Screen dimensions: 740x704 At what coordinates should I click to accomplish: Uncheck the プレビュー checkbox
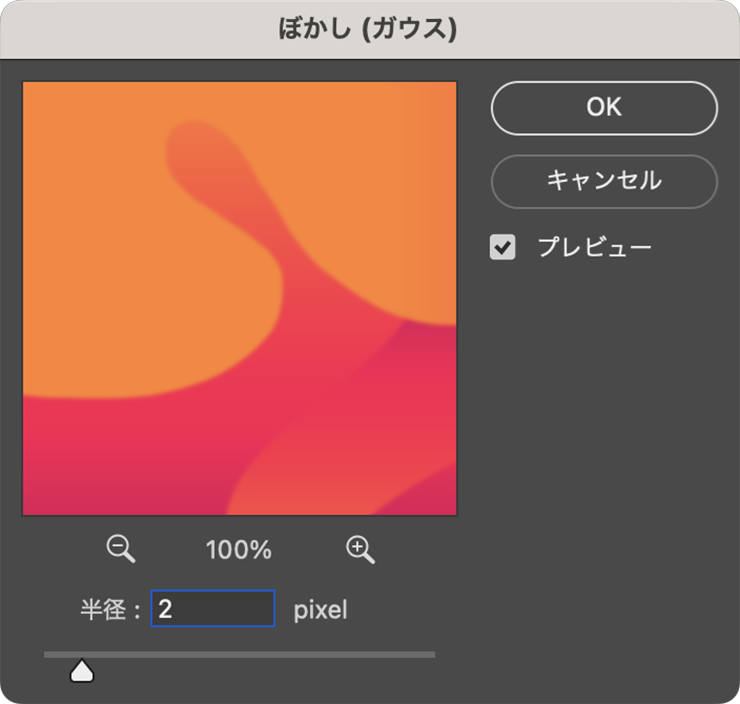coord(502,247)
